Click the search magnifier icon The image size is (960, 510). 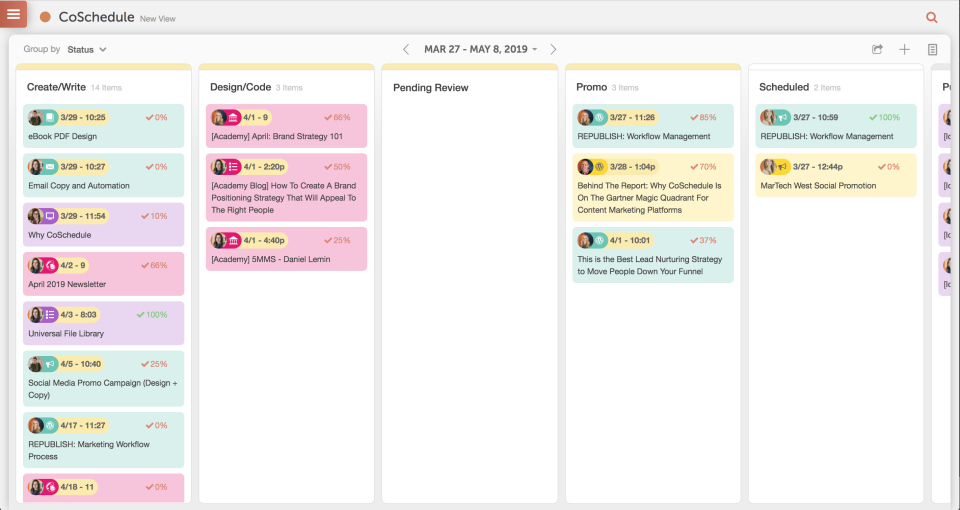click(932, 18)
